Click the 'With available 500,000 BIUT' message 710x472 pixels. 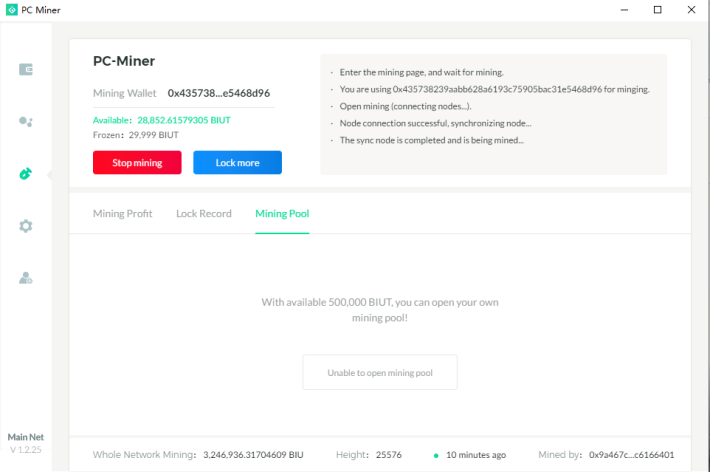(x=380, y=310)
